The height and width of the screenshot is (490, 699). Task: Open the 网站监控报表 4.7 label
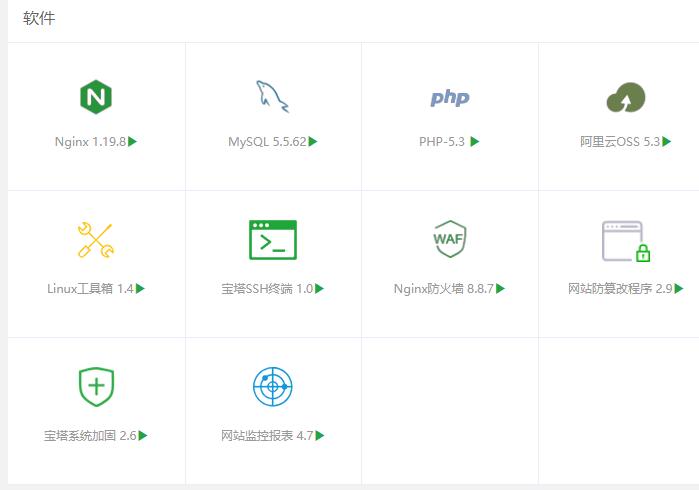point(267,436)
